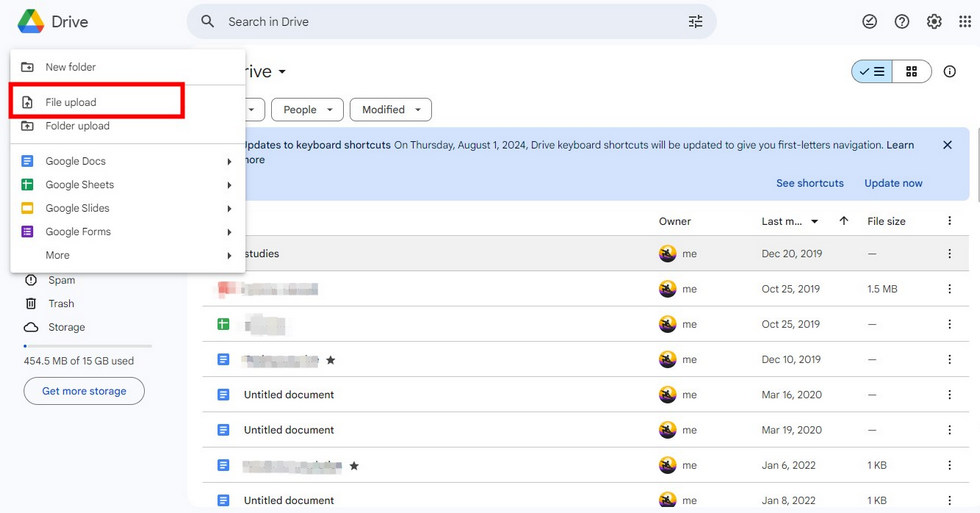Expand Google Docs submenu arrow
Viewport: 980px width, 513px height.
229,162
